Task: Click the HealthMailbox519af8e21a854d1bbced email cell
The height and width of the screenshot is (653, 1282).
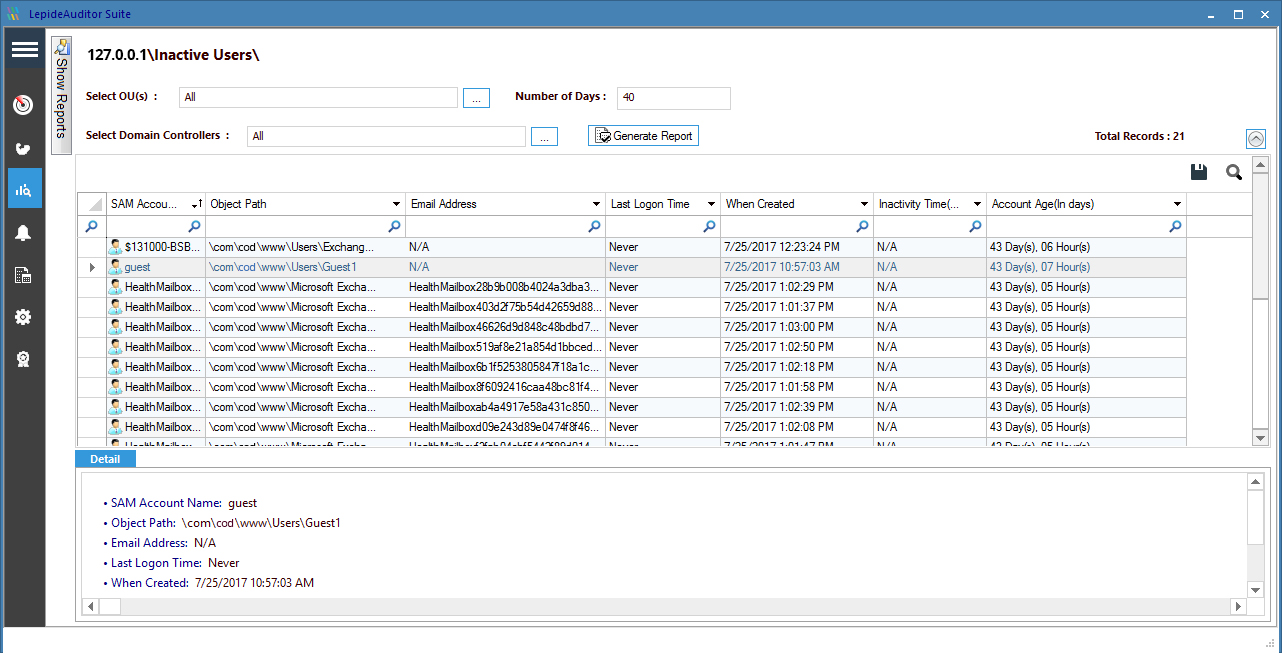Action: pyautogui.click(x=506, y=347)
